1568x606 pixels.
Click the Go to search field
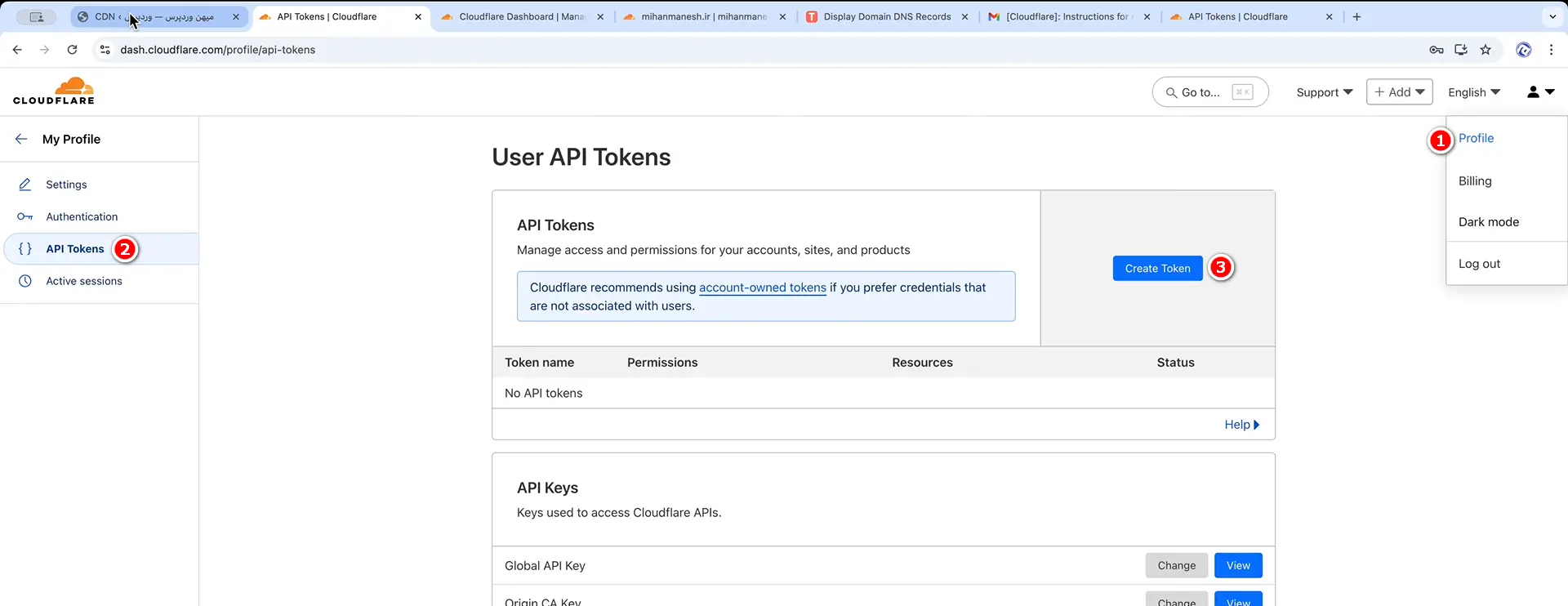1210,92
